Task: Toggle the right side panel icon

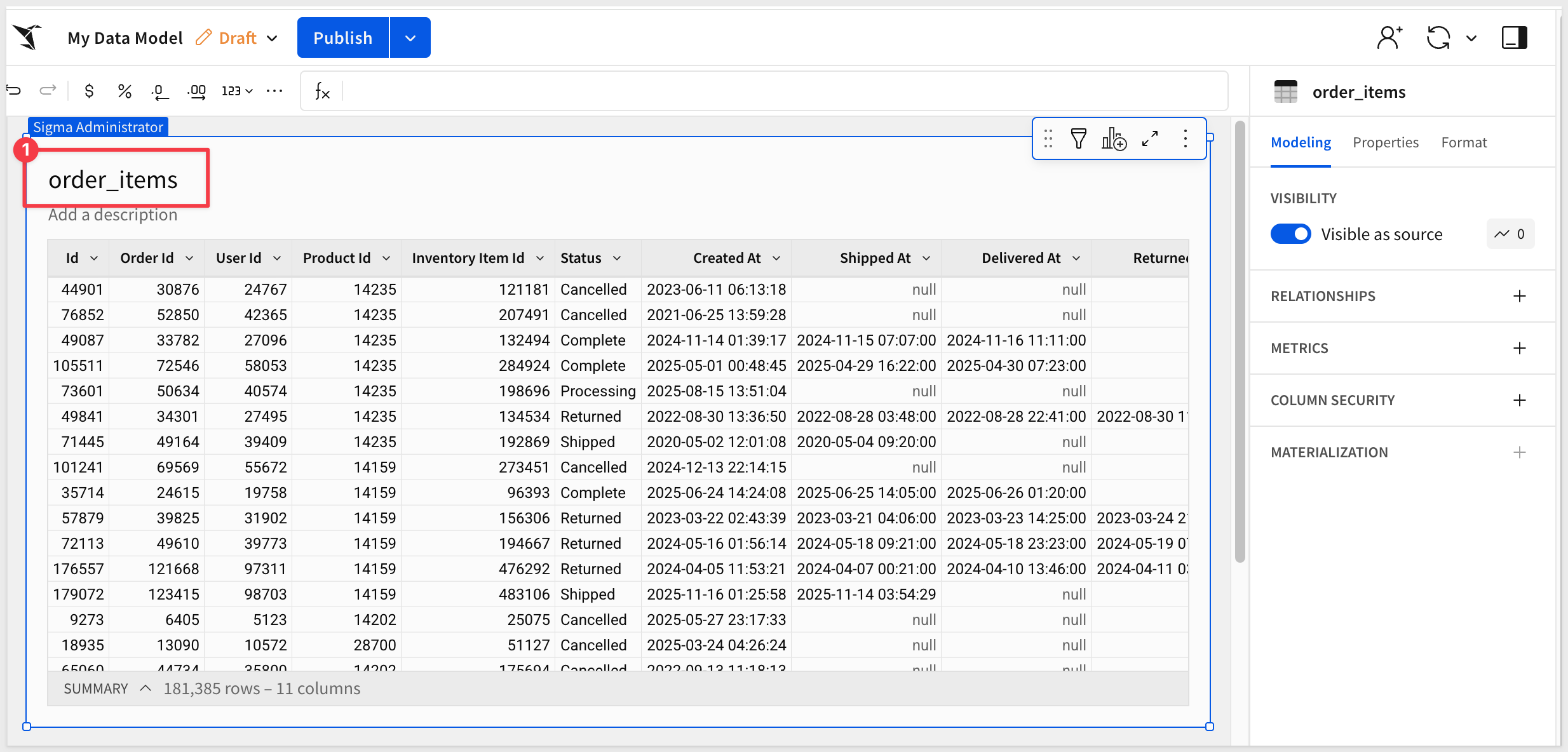Action: click(x=1514, y=37)
